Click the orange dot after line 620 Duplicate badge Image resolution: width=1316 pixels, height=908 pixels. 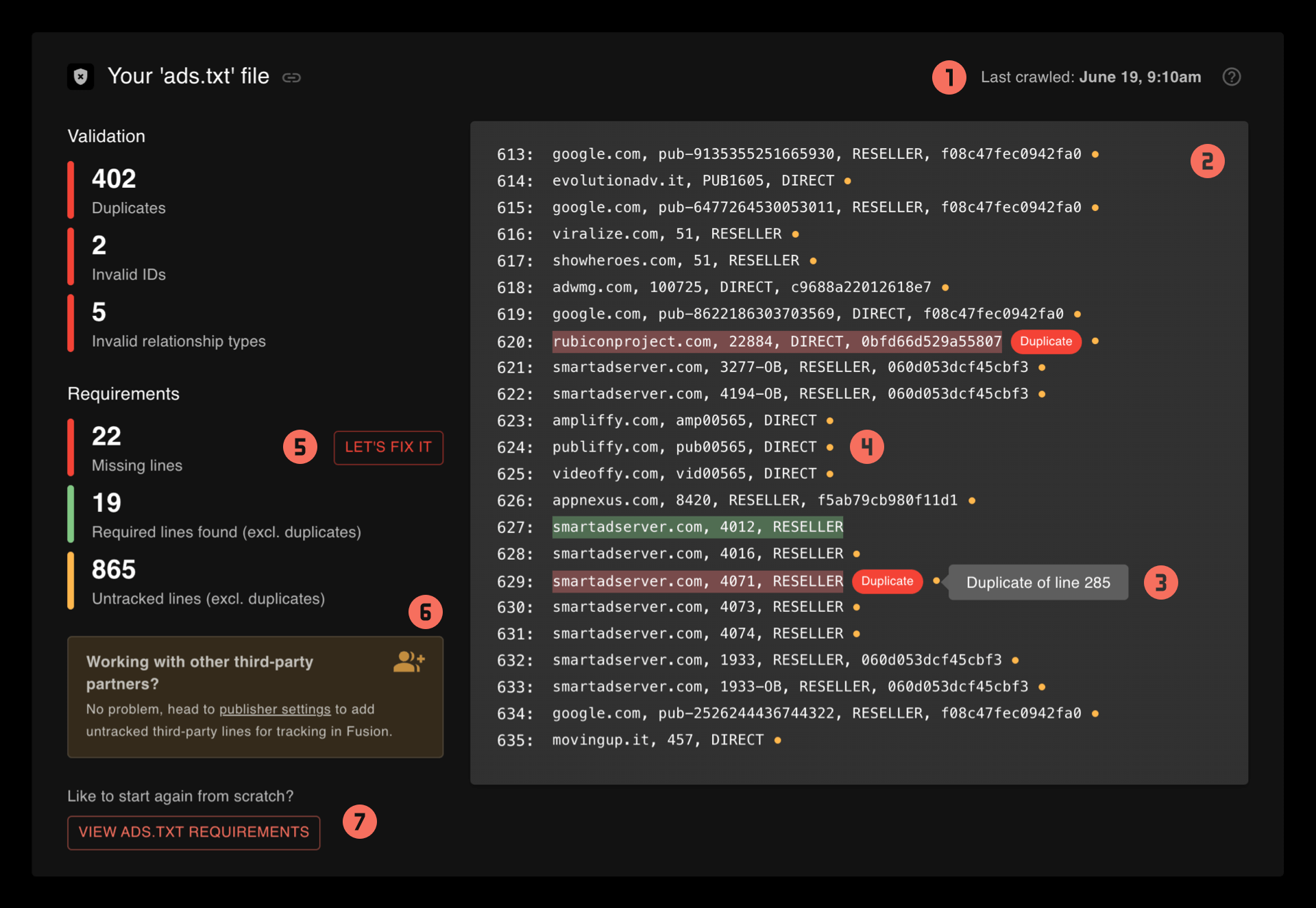point(1095,341)
